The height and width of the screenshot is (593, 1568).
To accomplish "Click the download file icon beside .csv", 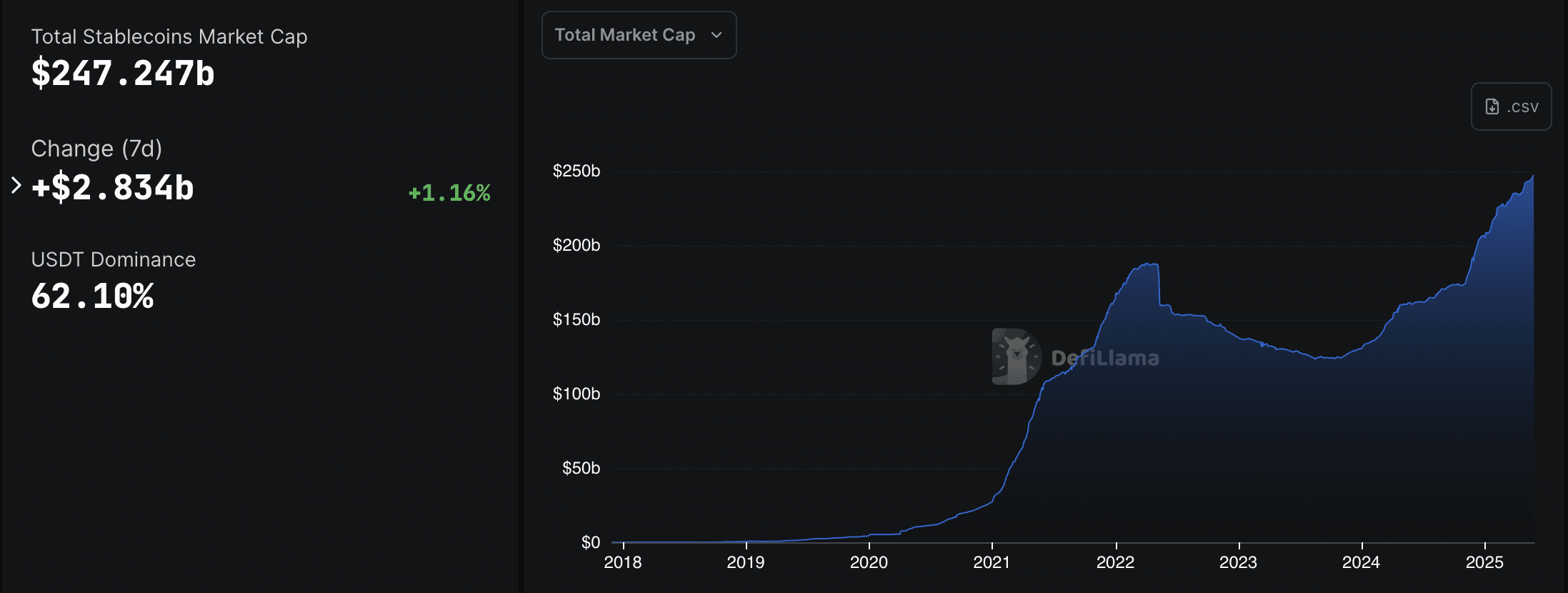I will pos(1492,107).
